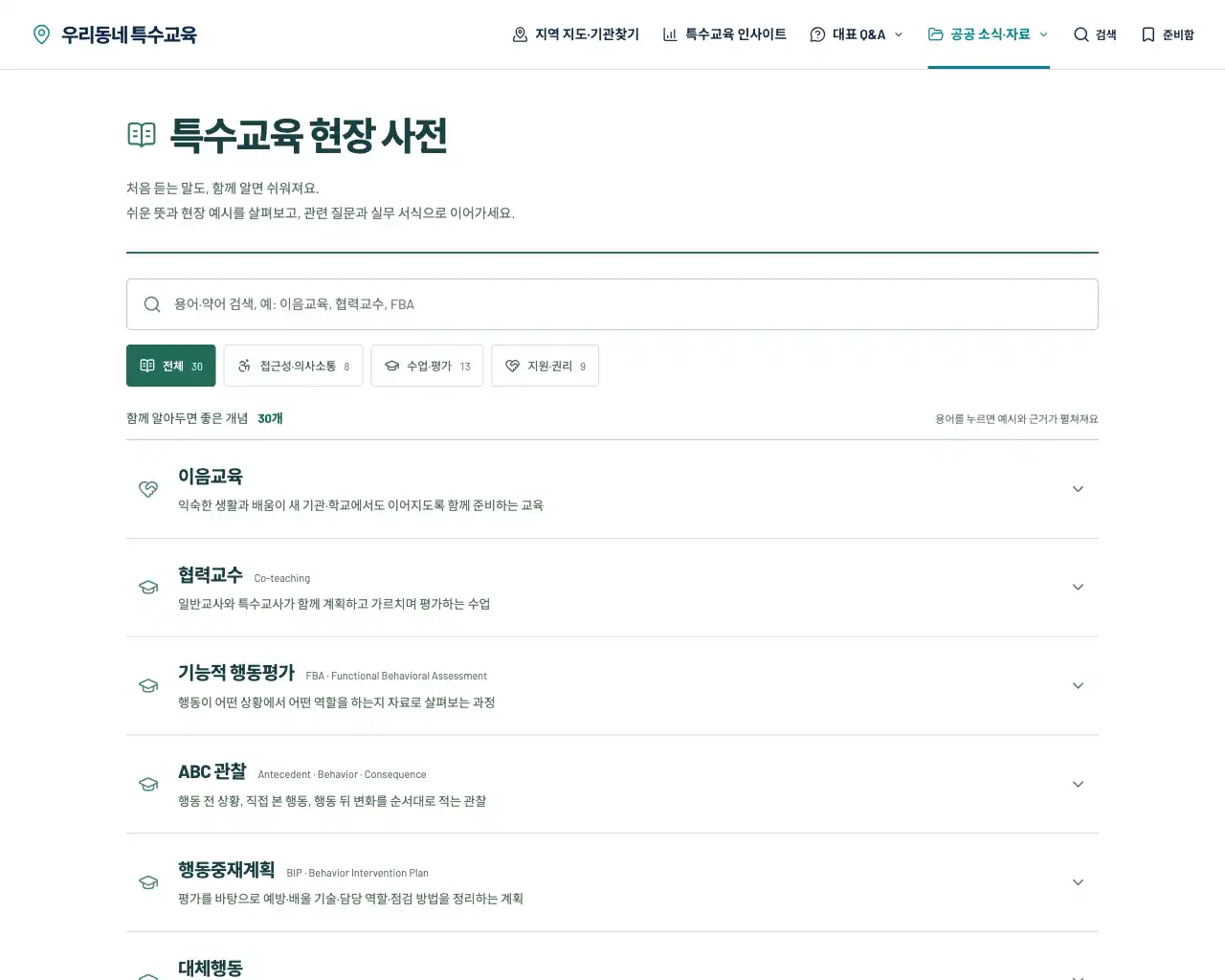Click the map pin logo icon
Image resolution: width=1225 pixels, height=980 pixels.
click(x=41, y=34)
